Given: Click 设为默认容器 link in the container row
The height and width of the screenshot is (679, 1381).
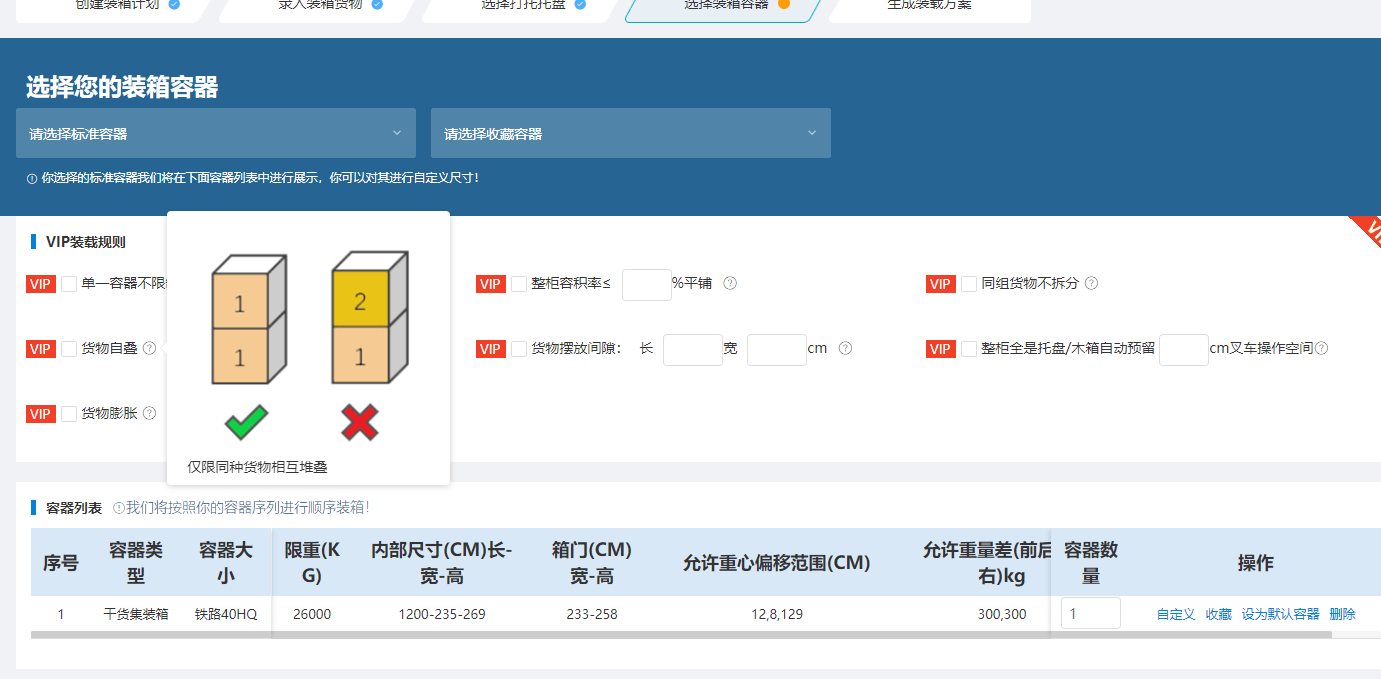Looking at the screenshot, I should pos(1280,614).
